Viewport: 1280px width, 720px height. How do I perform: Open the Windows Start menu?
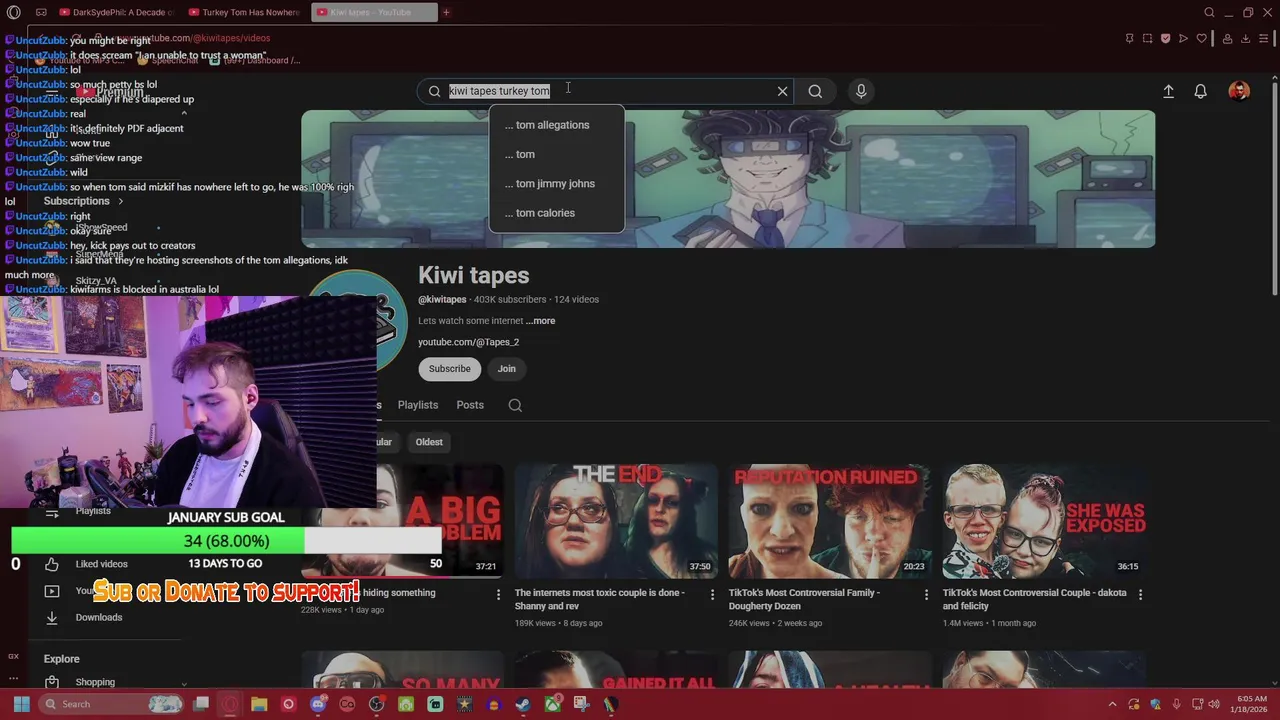point(21,704)
